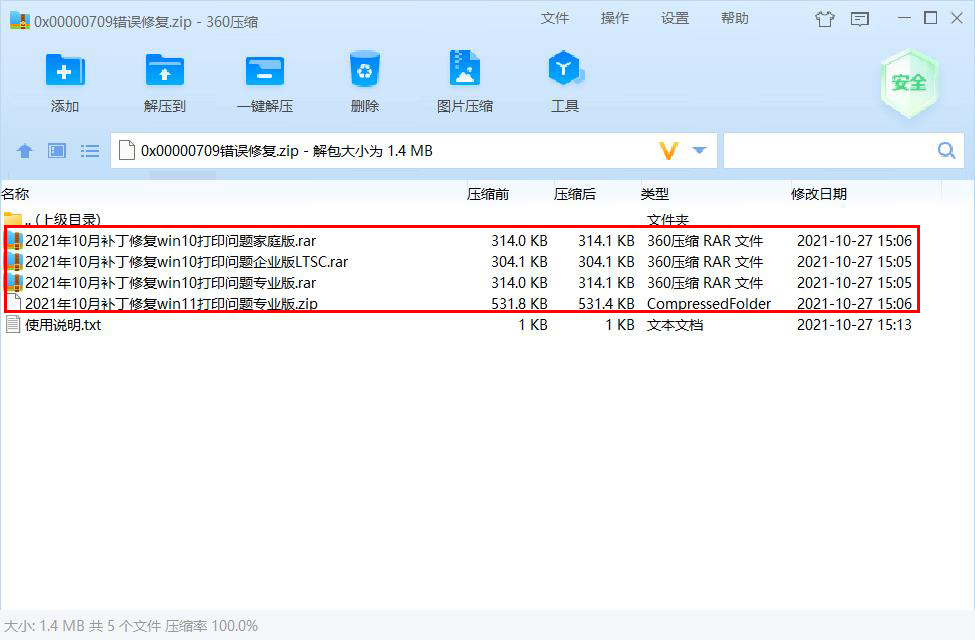
Task: Click the 文件夹 type cell of parent directory
Action: [668, 220]
